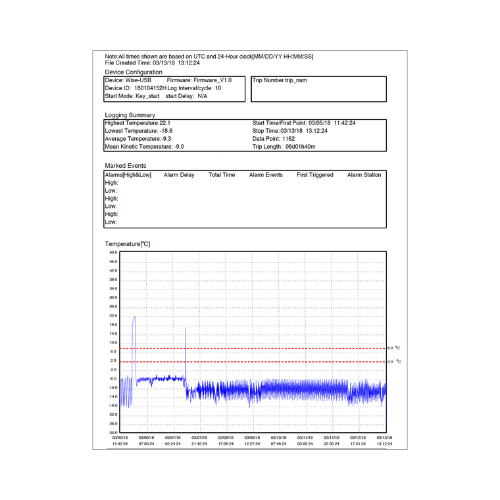500x500 pixels.
Task: Click the 'Data Point: 1162' entry
Action: (x=274, y=139)
